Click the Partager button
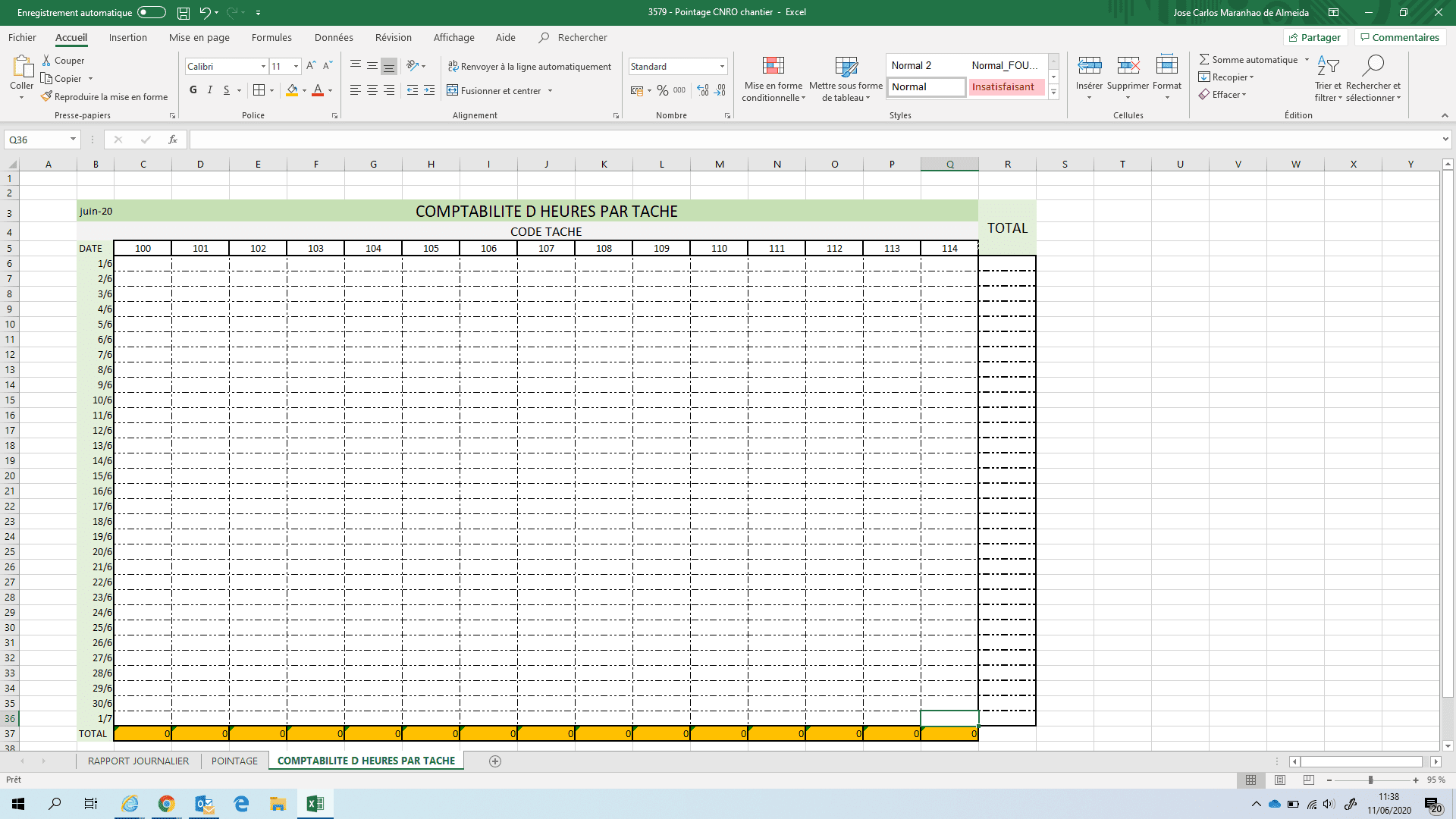 coord(1315,37)
